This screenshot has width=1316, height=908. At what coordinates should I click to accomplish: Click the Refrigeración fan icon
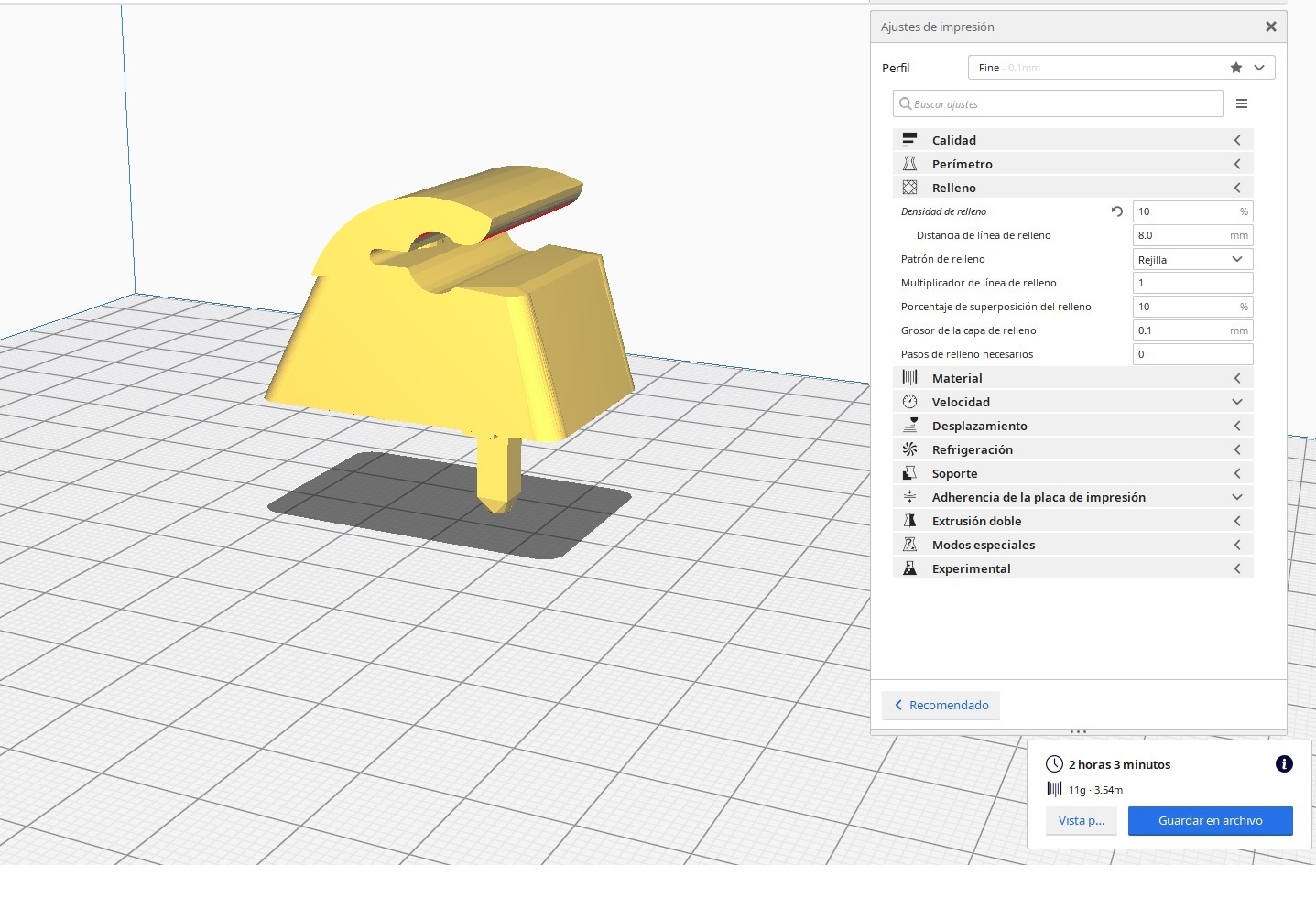(x=909, y=449)
